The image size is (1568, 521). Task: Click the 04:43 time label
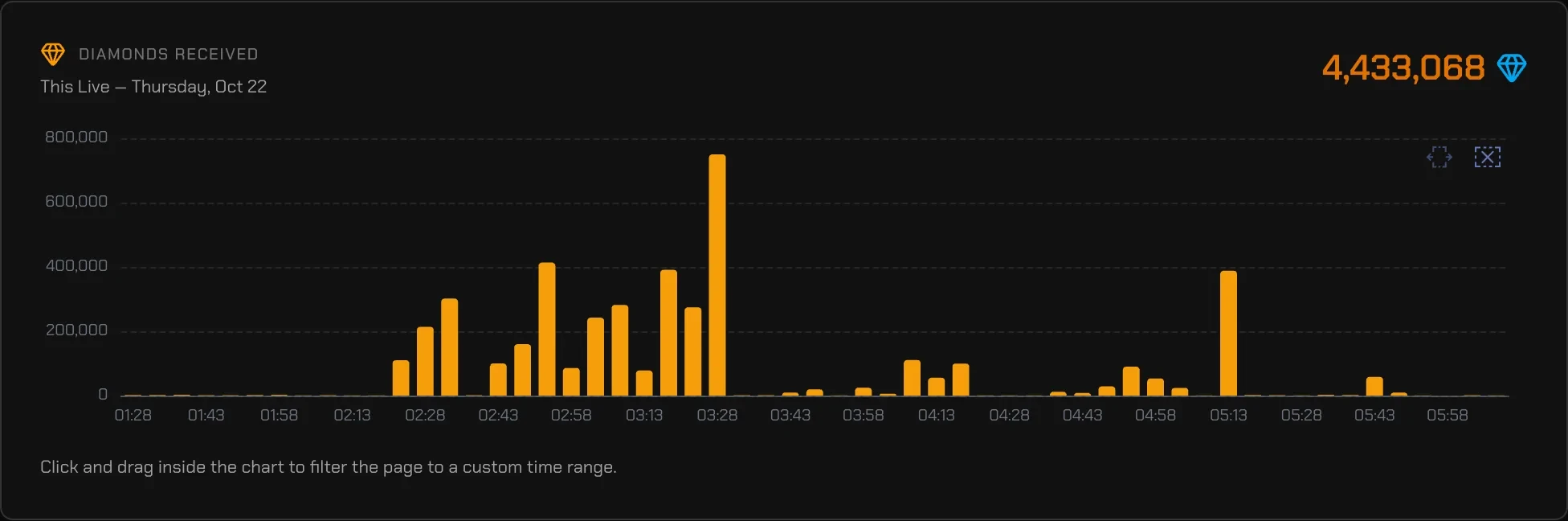tap(1082, 415)
